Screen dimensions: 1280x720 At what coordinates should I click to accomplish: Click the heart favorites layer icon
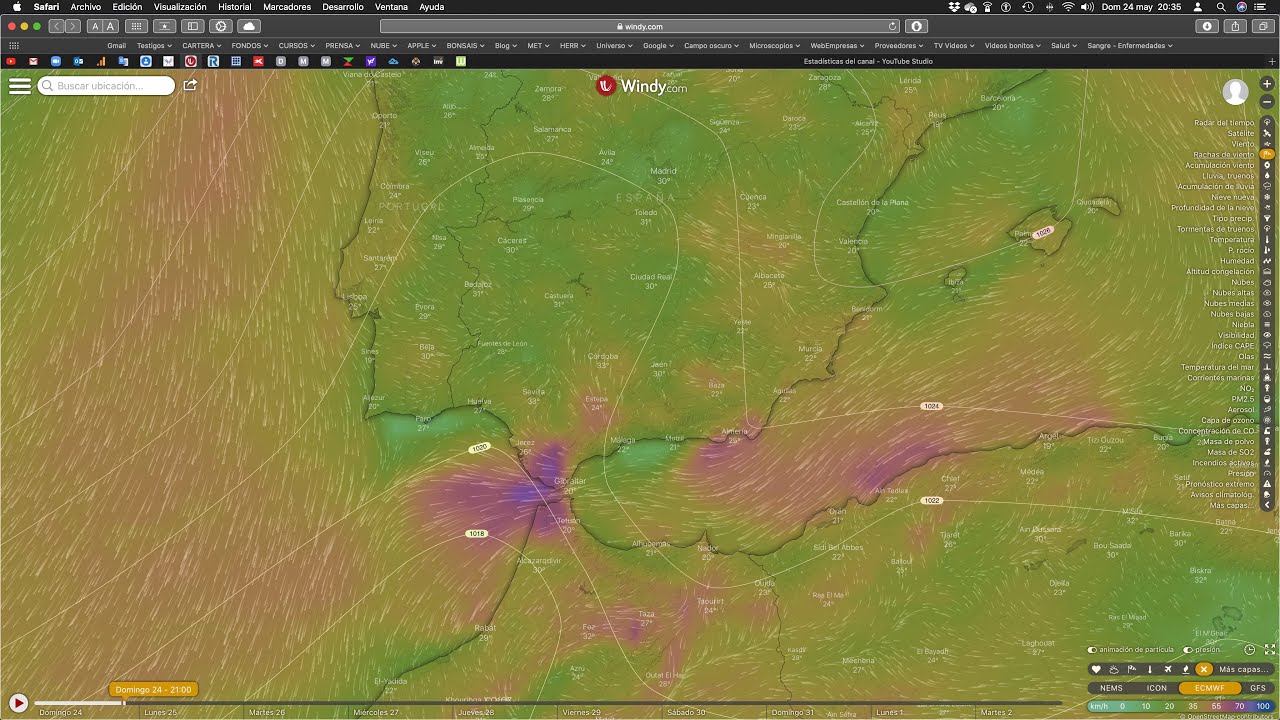coord(1096,669)
